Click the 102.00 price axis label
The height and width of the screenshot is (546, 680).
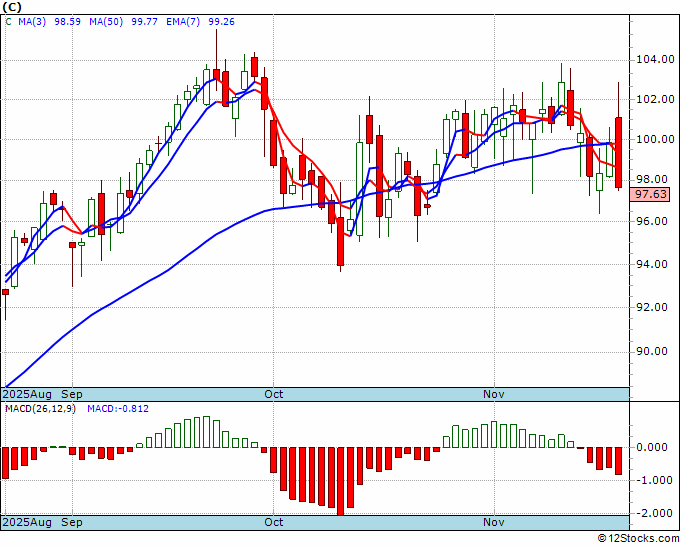[x=655, y=99]
